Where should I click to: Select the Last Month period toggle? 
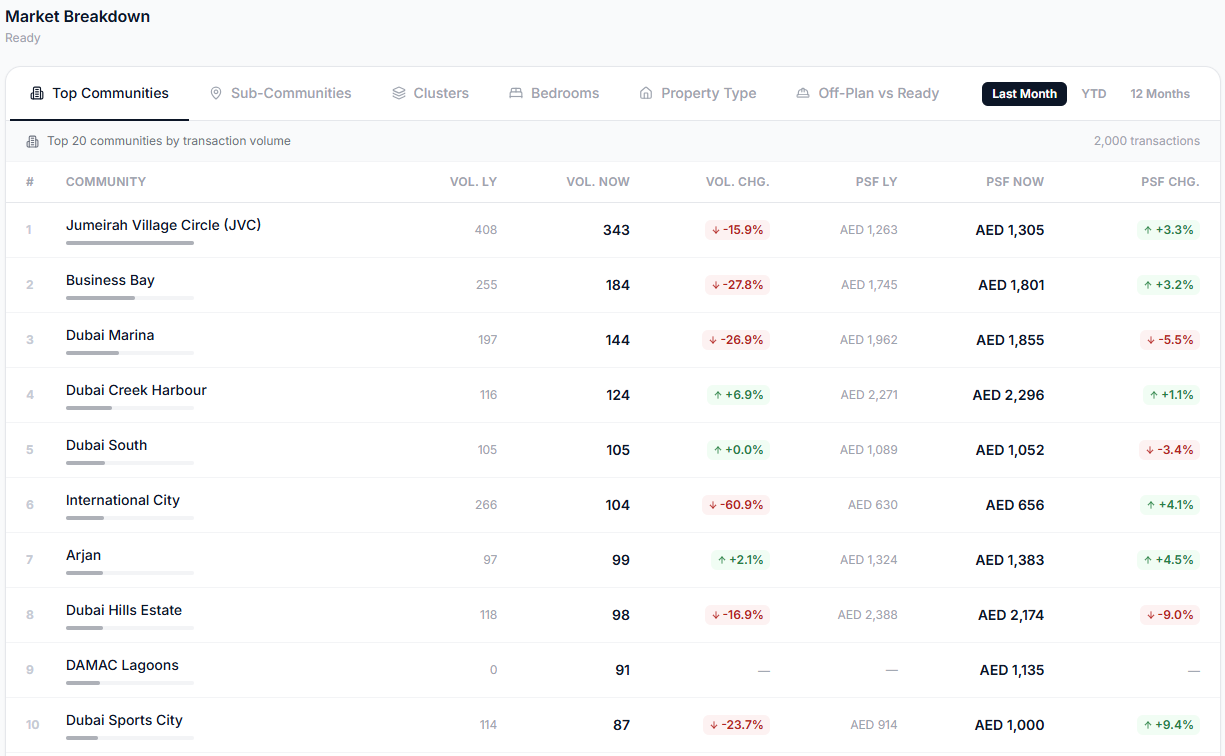(1024, 94)
